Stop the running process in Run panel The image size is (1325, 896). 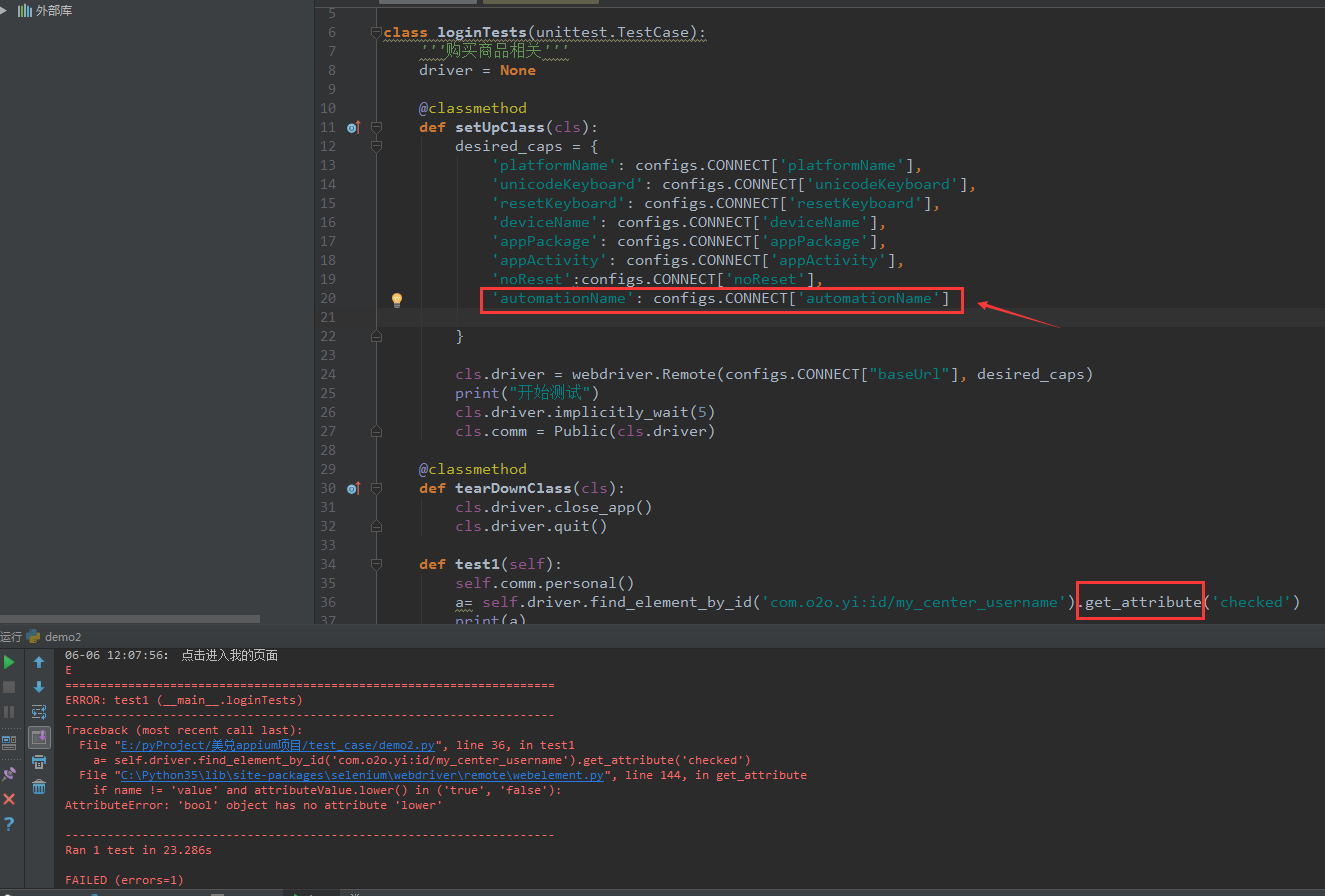click(9, 687)
